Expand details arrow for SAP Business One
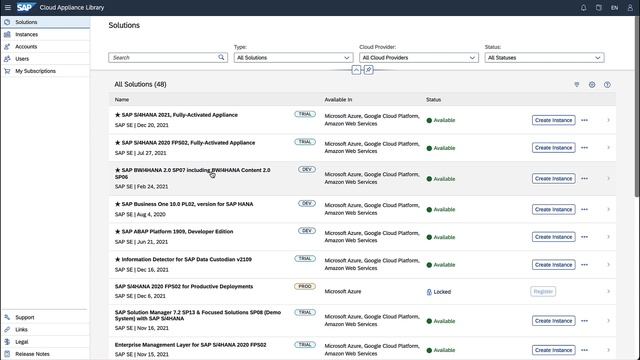Image resolution: width=640 pixels, height=360 pixels. [x=608, y=209]
